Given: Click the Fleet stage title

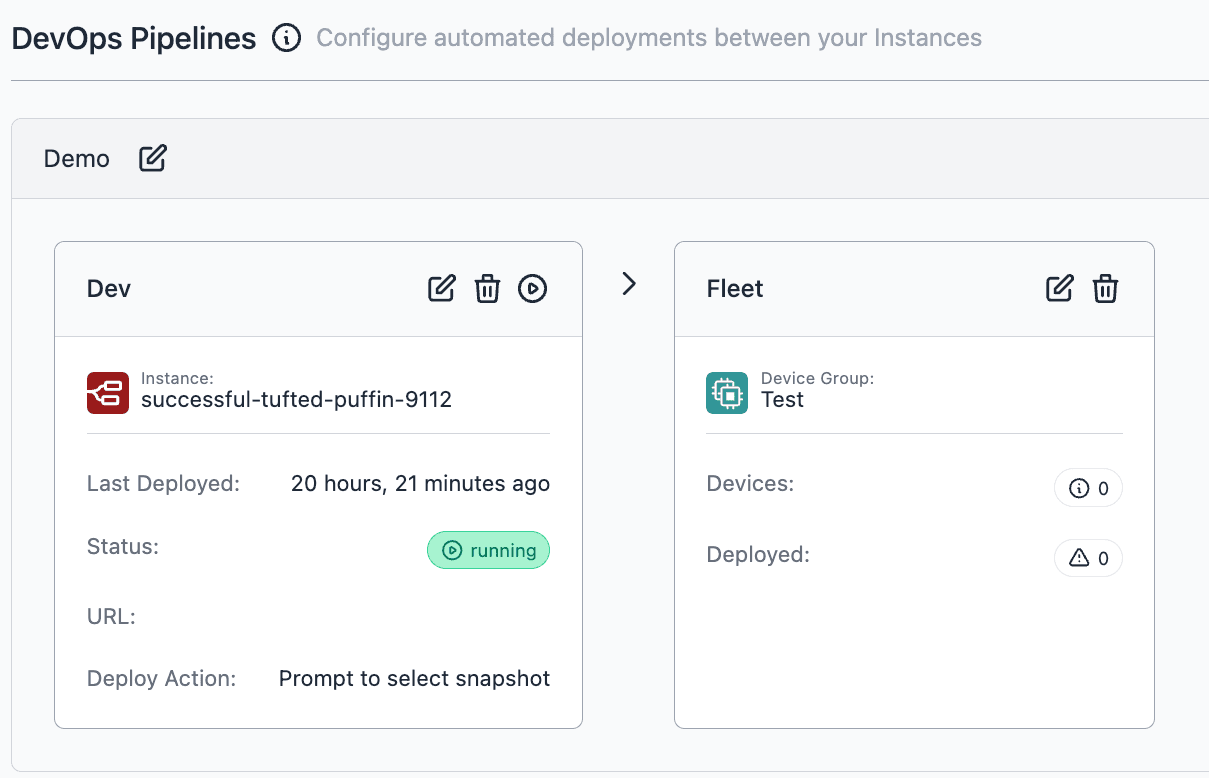Looking at the screenshot, I should coord(735,289).
